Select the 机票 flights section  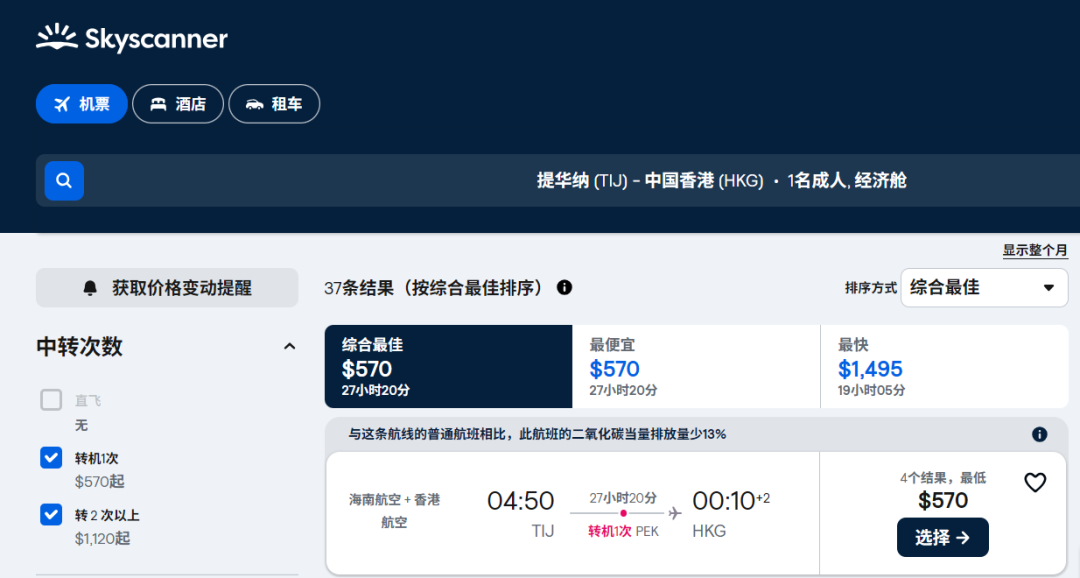click(82, 104)
